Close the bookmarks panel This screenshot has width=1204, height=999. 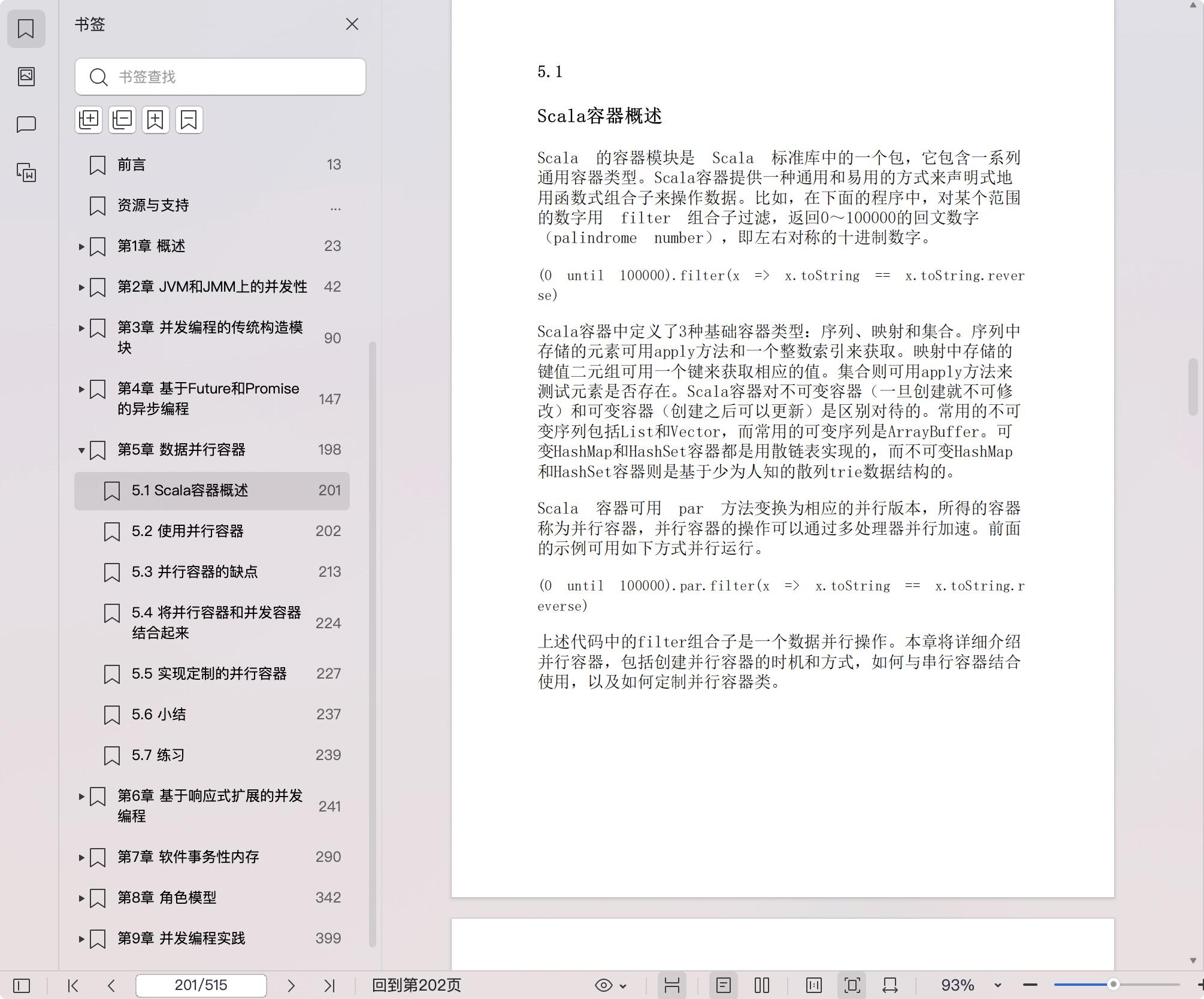352,24
